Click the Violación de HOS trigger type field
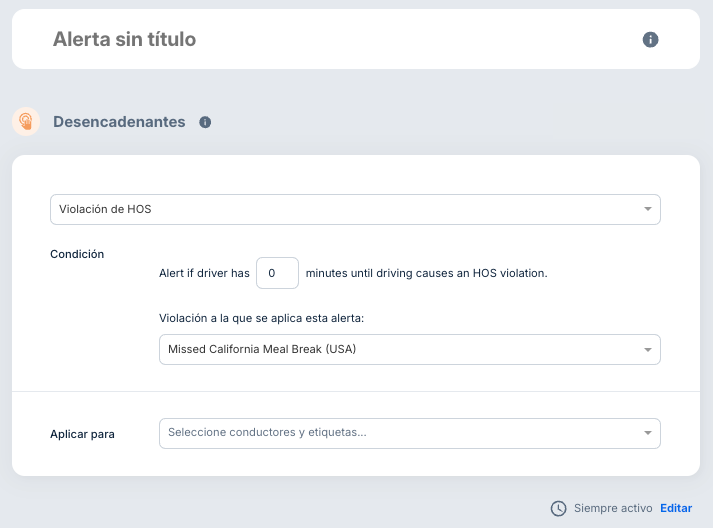The width and height of the screenshot is (713, 528). coord(340,210)
